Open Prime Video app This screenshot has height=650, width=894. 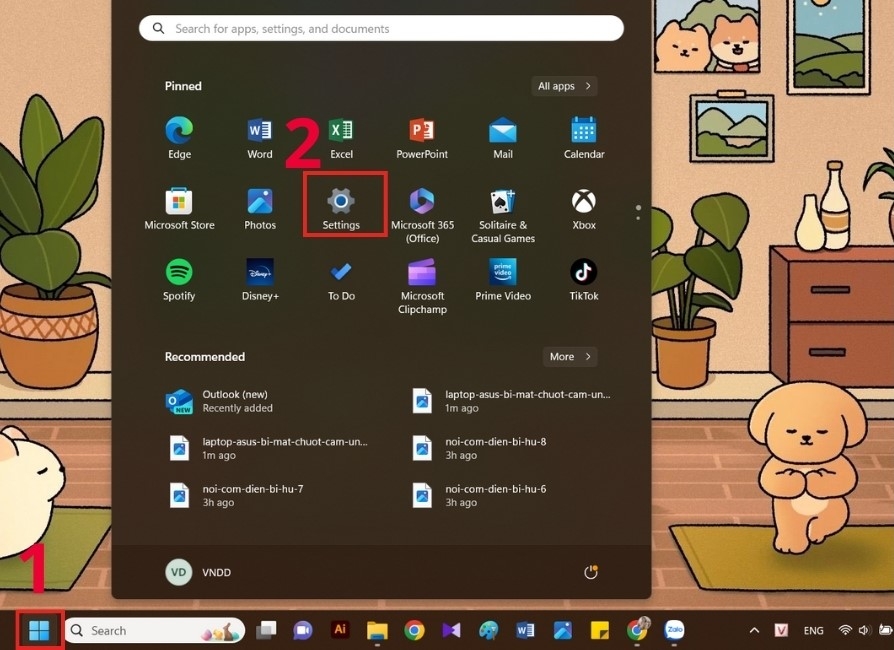(503, 279)
